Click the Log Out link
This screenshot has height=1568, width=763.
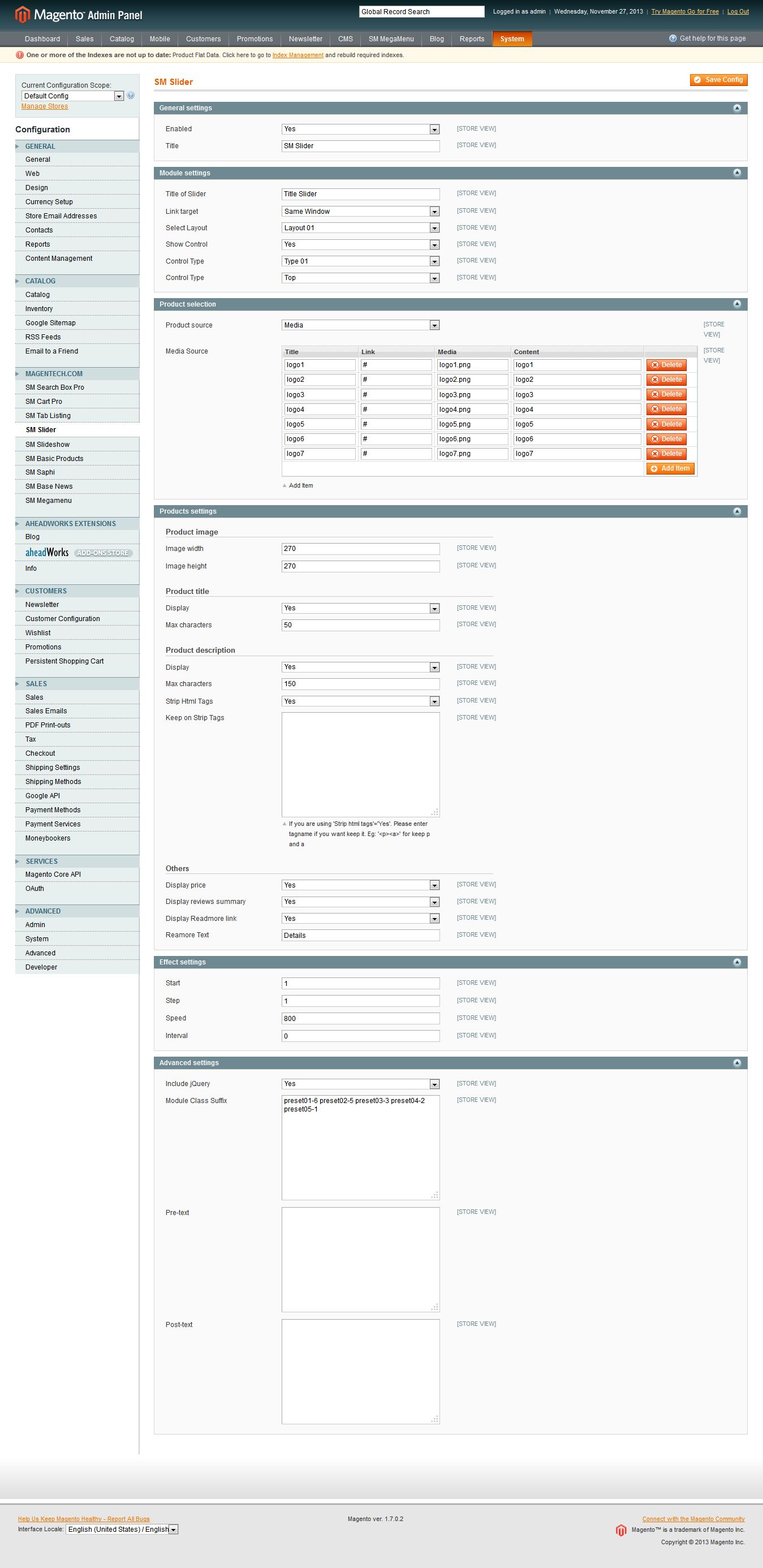(x=738, y=11)
